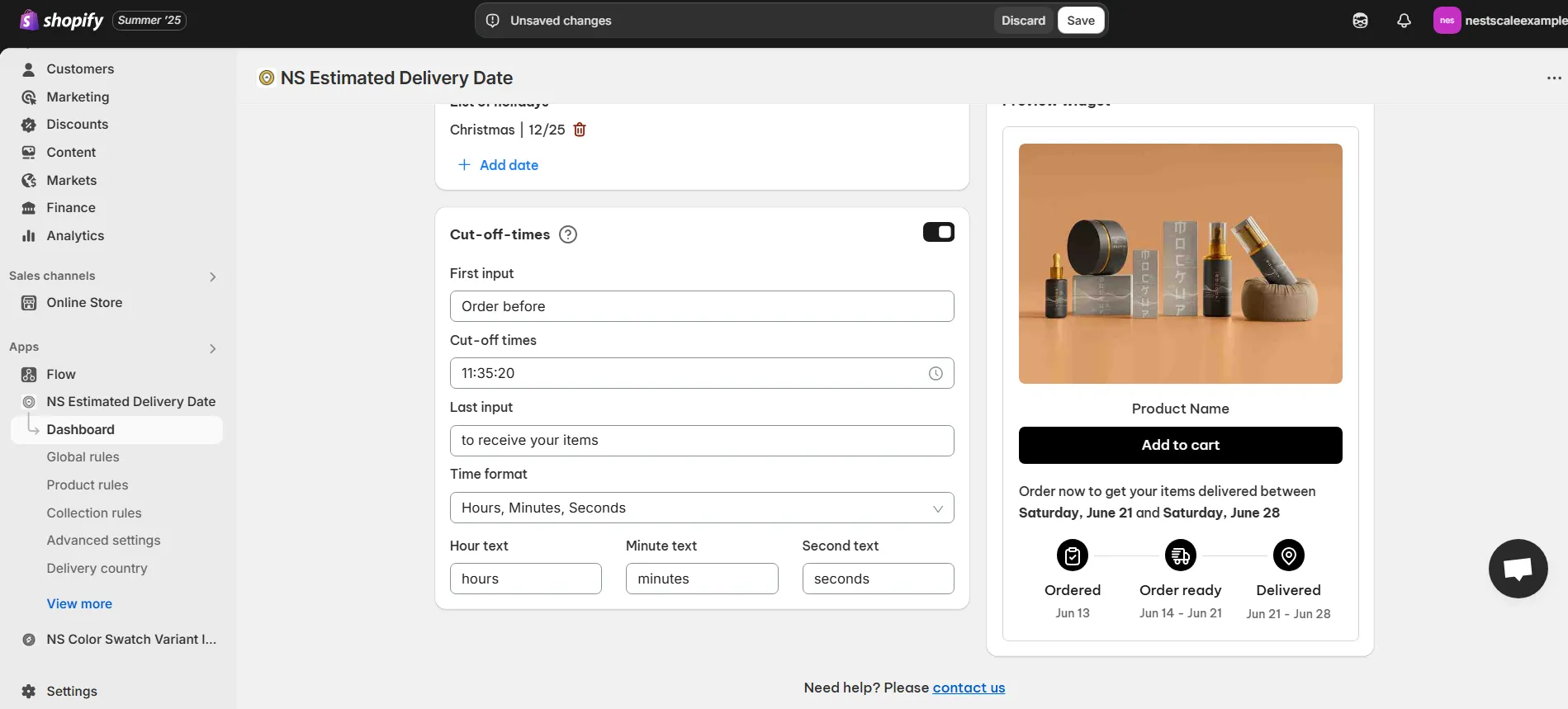Viewport: 1568px width, 709px height.
Task: Click NS Estimated Delivery Date sidebar icon
Action: click(x=29, y=402)
